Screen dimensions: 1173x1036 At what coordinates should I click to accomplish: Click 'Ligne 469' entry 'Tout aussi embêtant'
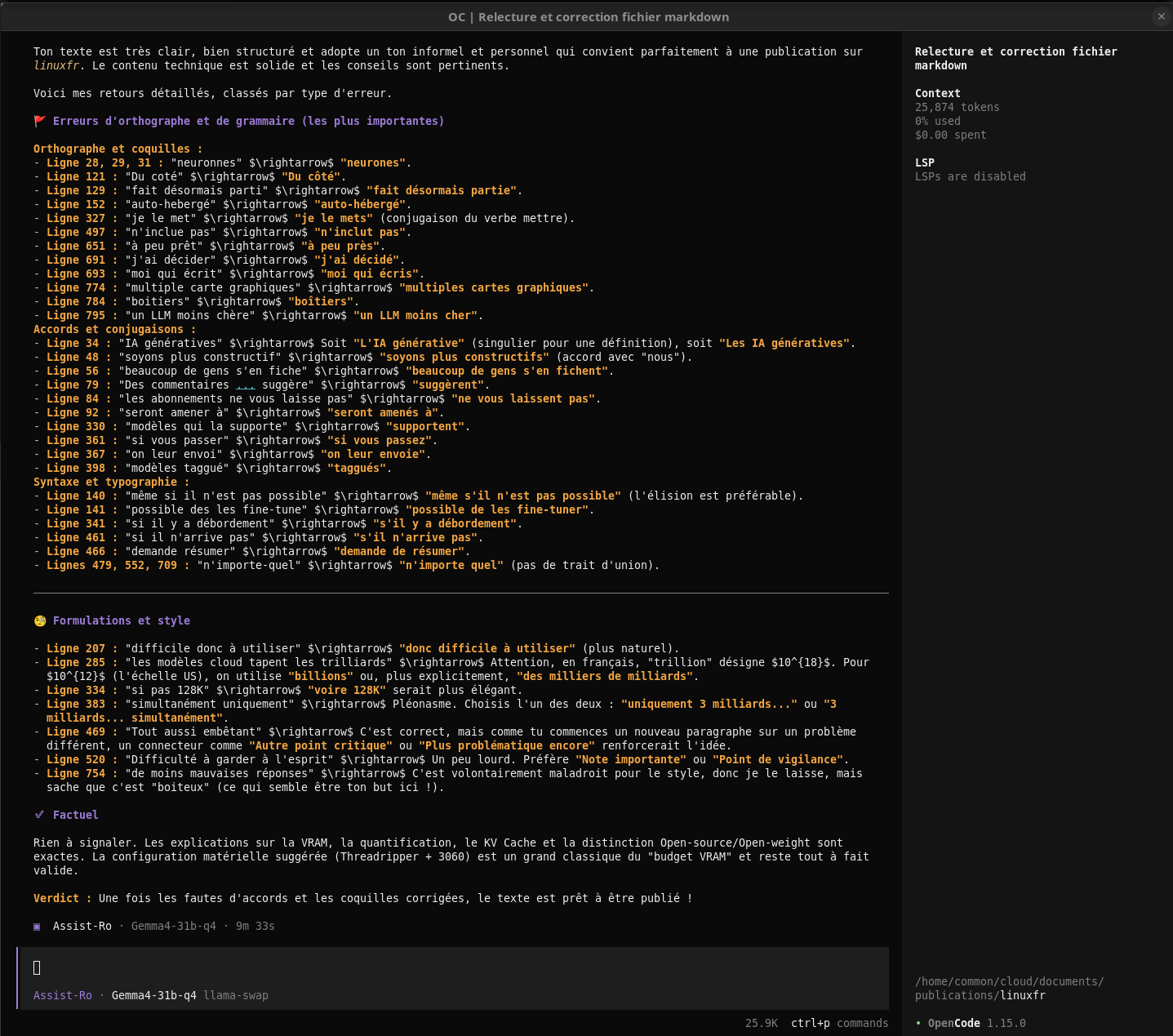(x=445, y=738)
